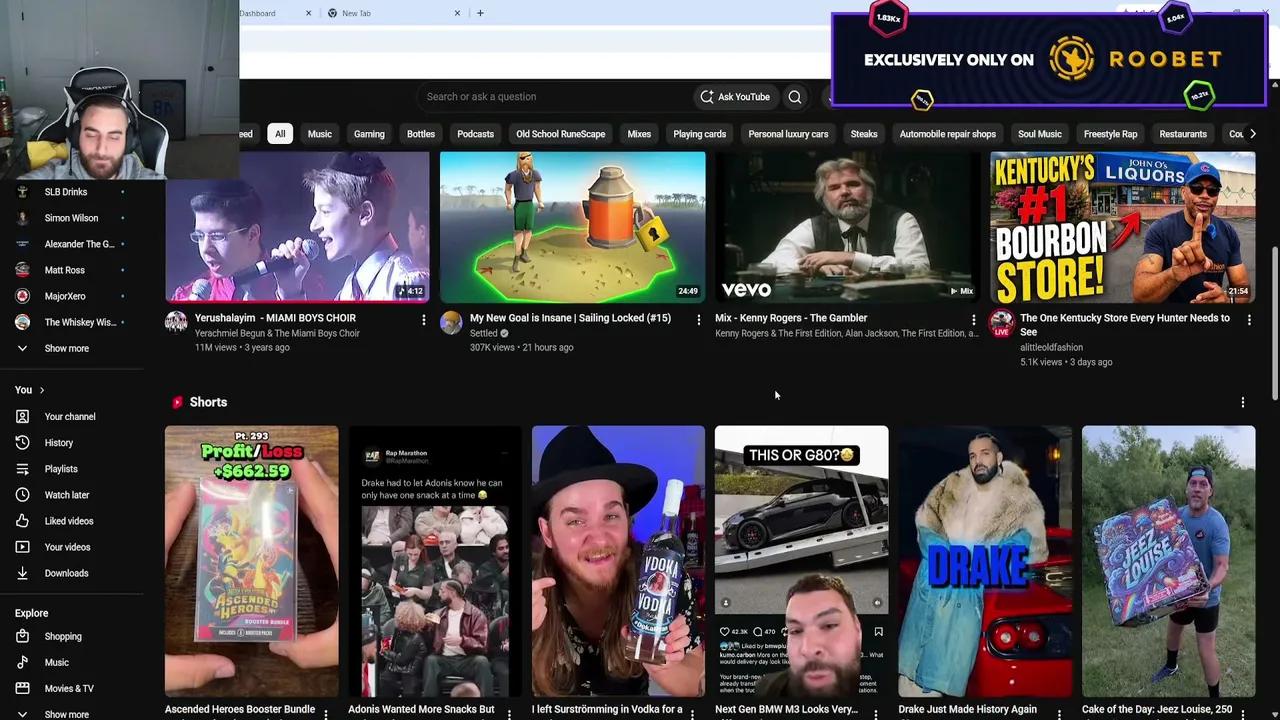Open Yerachmiel Begun channel avatar

(176, 322)
